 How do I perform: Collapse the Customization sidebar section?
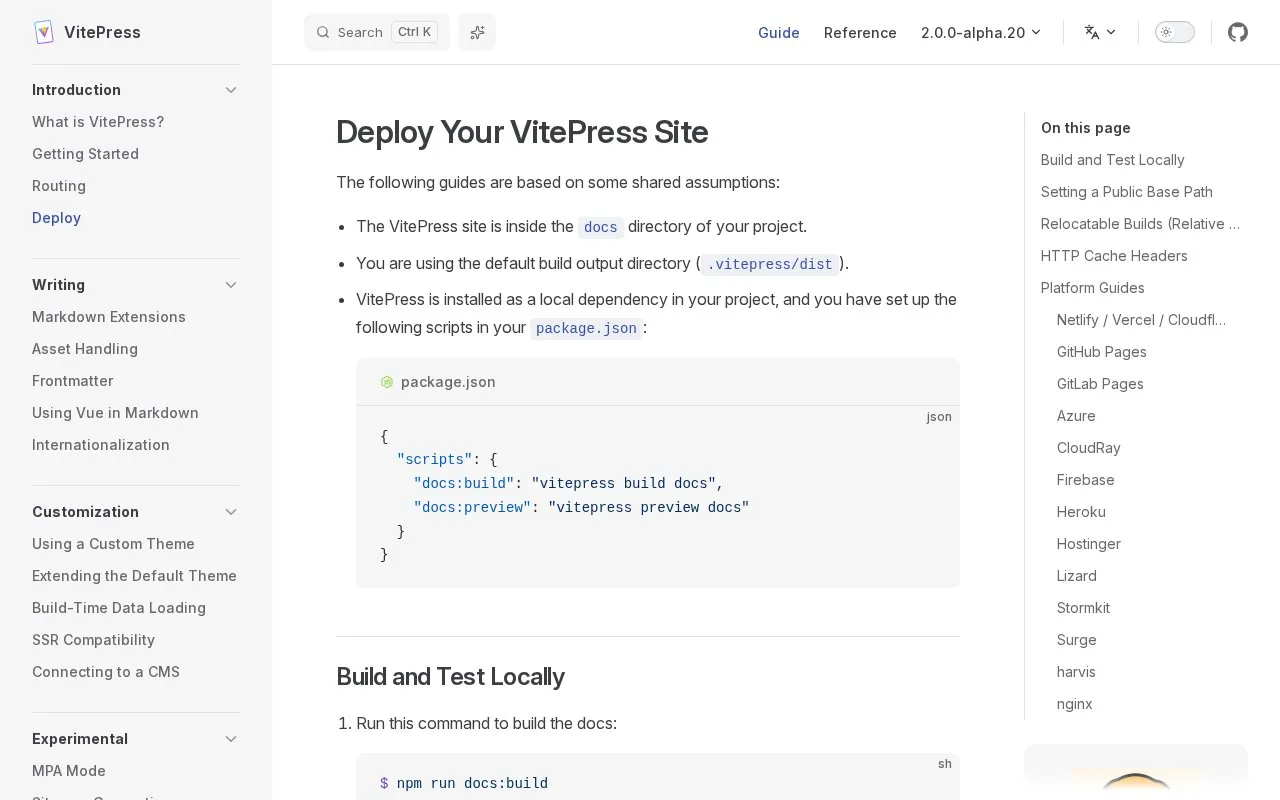tap(231, 512)
